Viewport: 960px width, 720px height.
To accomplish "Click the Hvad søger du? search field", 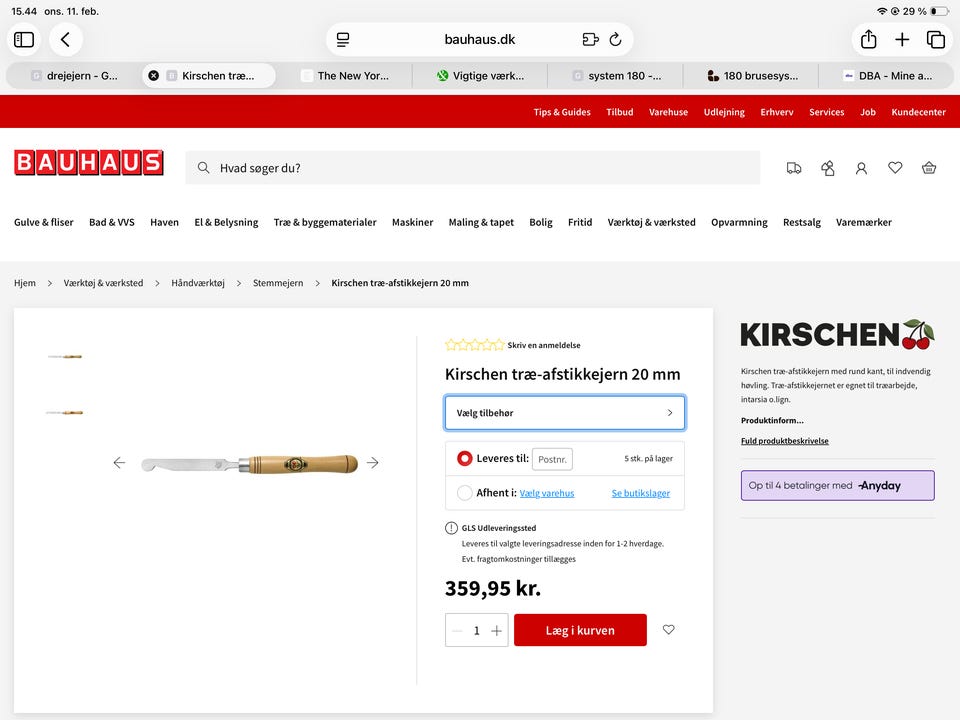I will (x=473, y=168).
